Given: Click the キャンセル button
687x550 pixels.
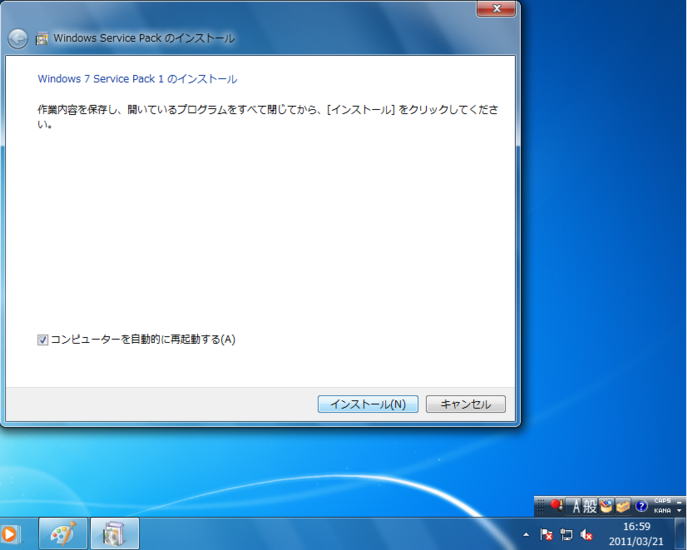Looking at the screenshot, I should [466, 404].
